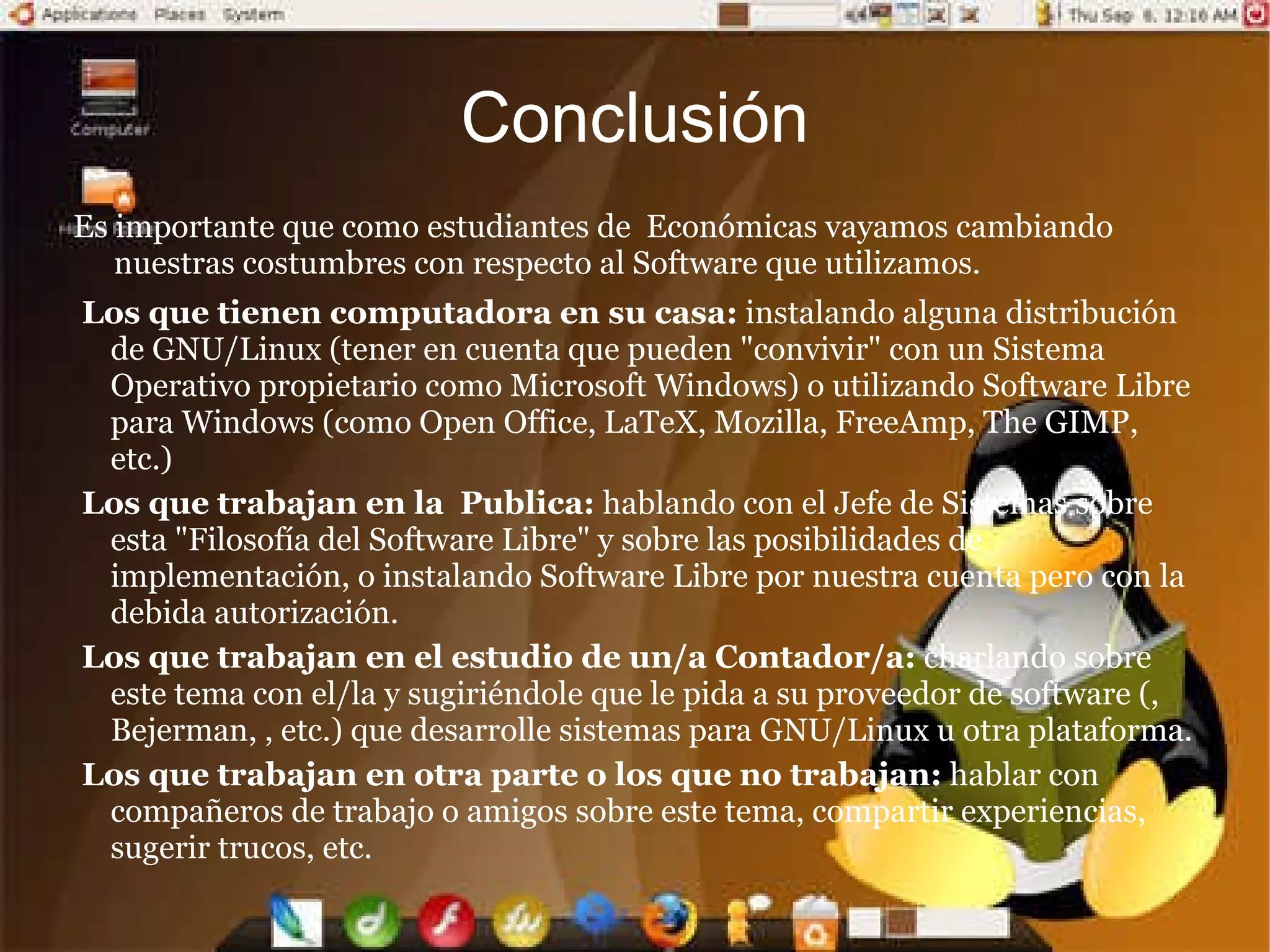
Task: Launch the yellow Fireworks icon in the dock
Action: [521, 922]
